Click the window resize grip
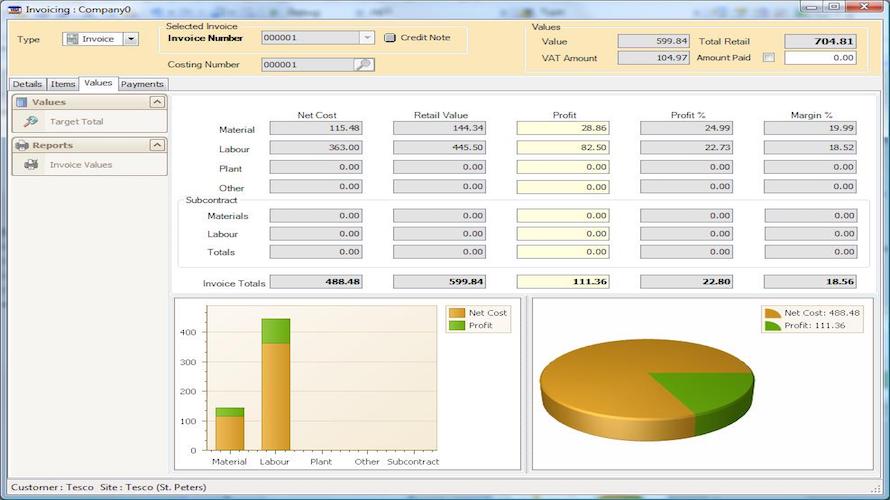The image size is (890, 500). [x=876, y=488]
